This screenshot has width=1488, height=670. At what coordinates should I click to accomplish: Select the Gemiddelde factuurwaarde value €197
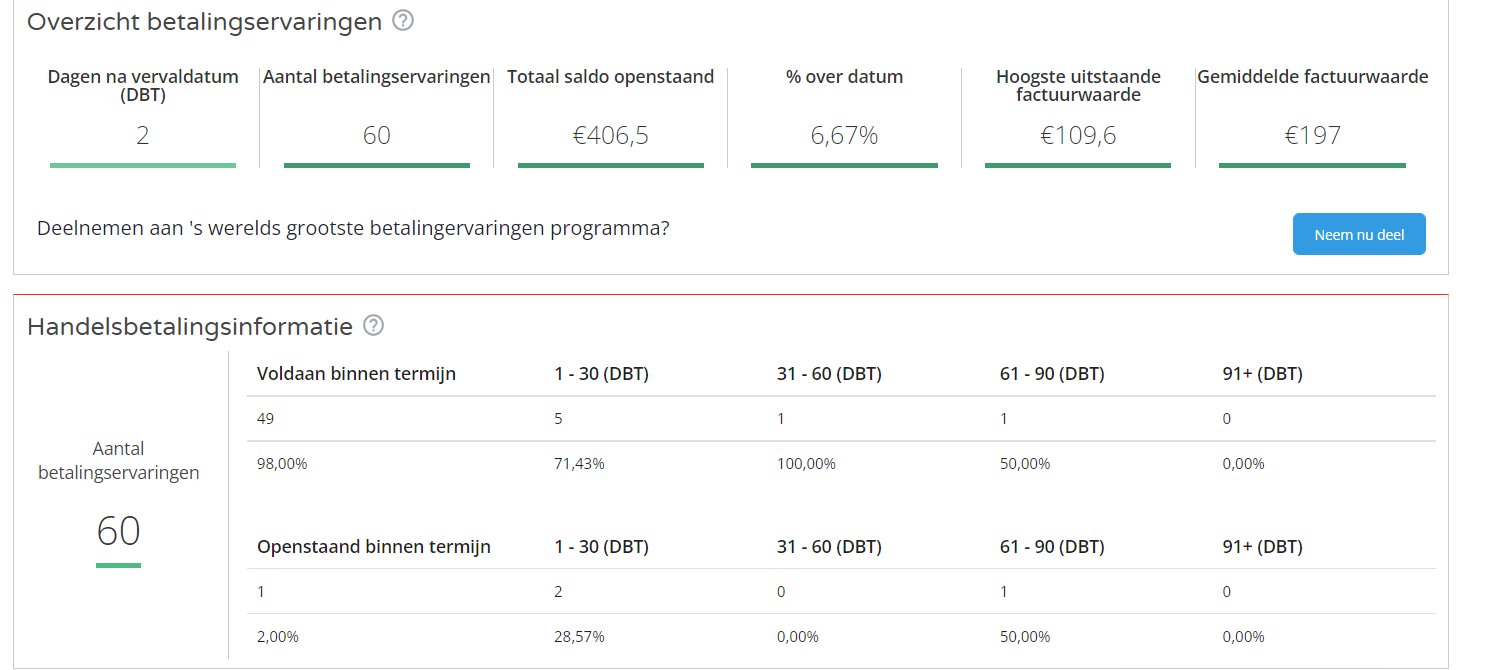click(1312, 135)
